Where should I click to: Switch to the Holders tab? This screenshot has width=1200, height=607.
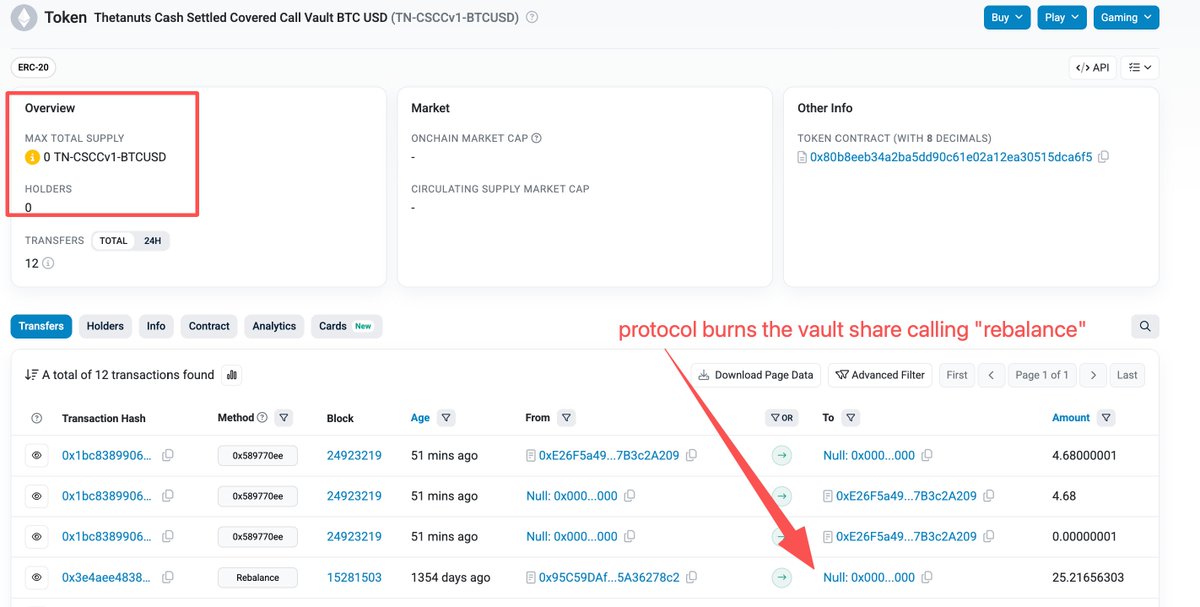pyautogui.click(x=105, y=326)
